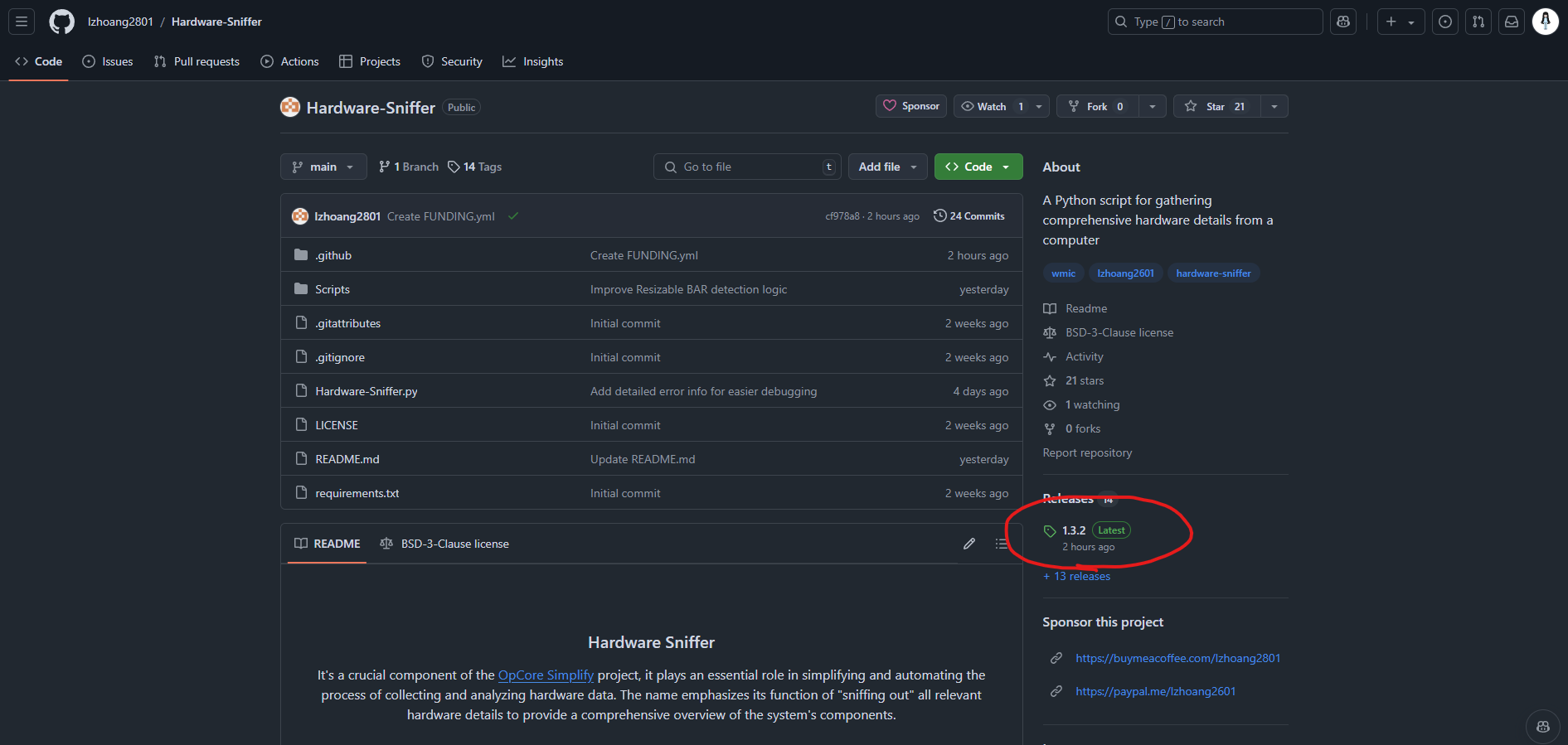Open the notifications inbox icon
This screenshot has height=745, width=1568.
click(x=1512, y=22)
